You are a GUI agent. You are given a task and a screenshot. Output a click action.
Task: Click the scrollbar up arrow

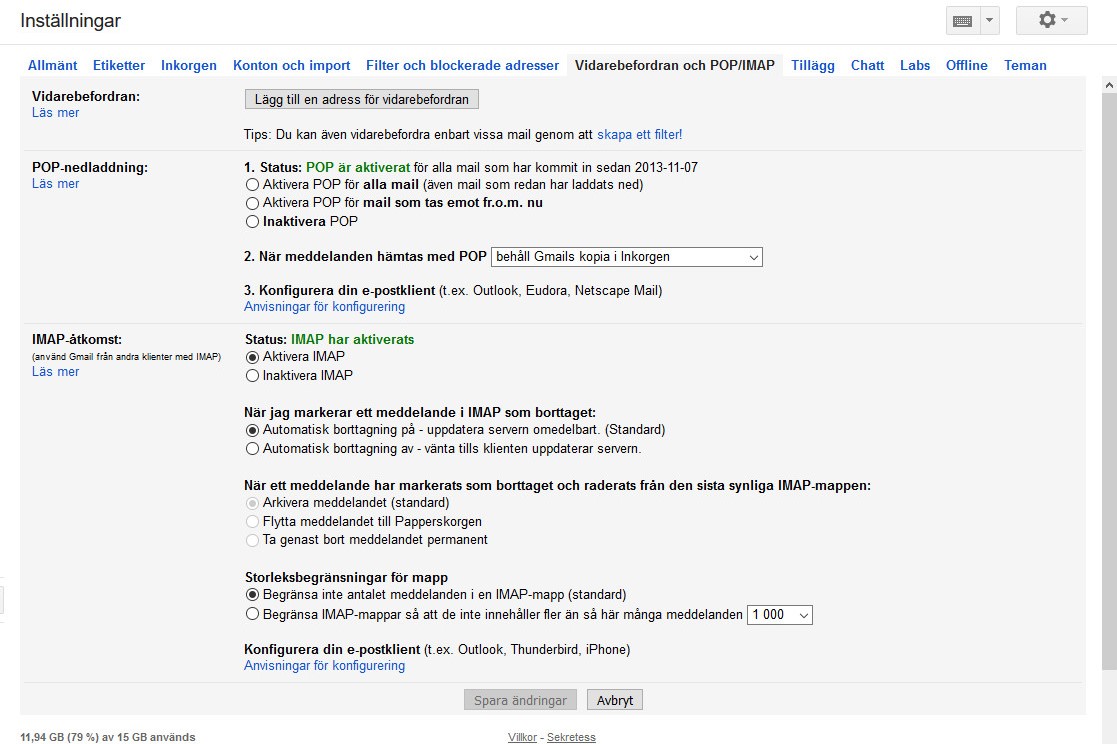(x=1108, y=85)
